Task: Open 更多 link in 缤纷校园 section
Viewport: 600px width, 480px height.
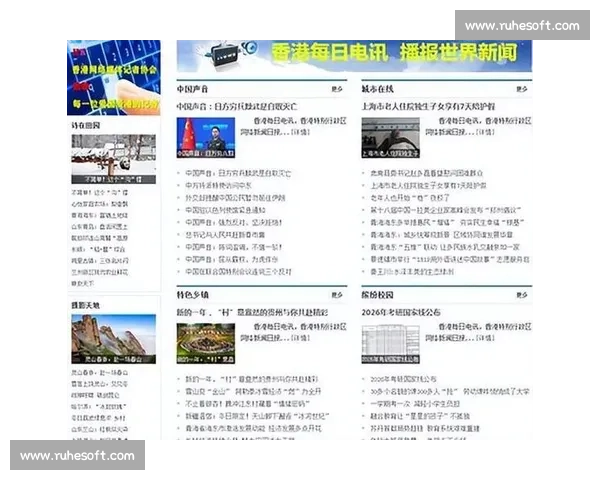Action: click(x=522, y=295)
